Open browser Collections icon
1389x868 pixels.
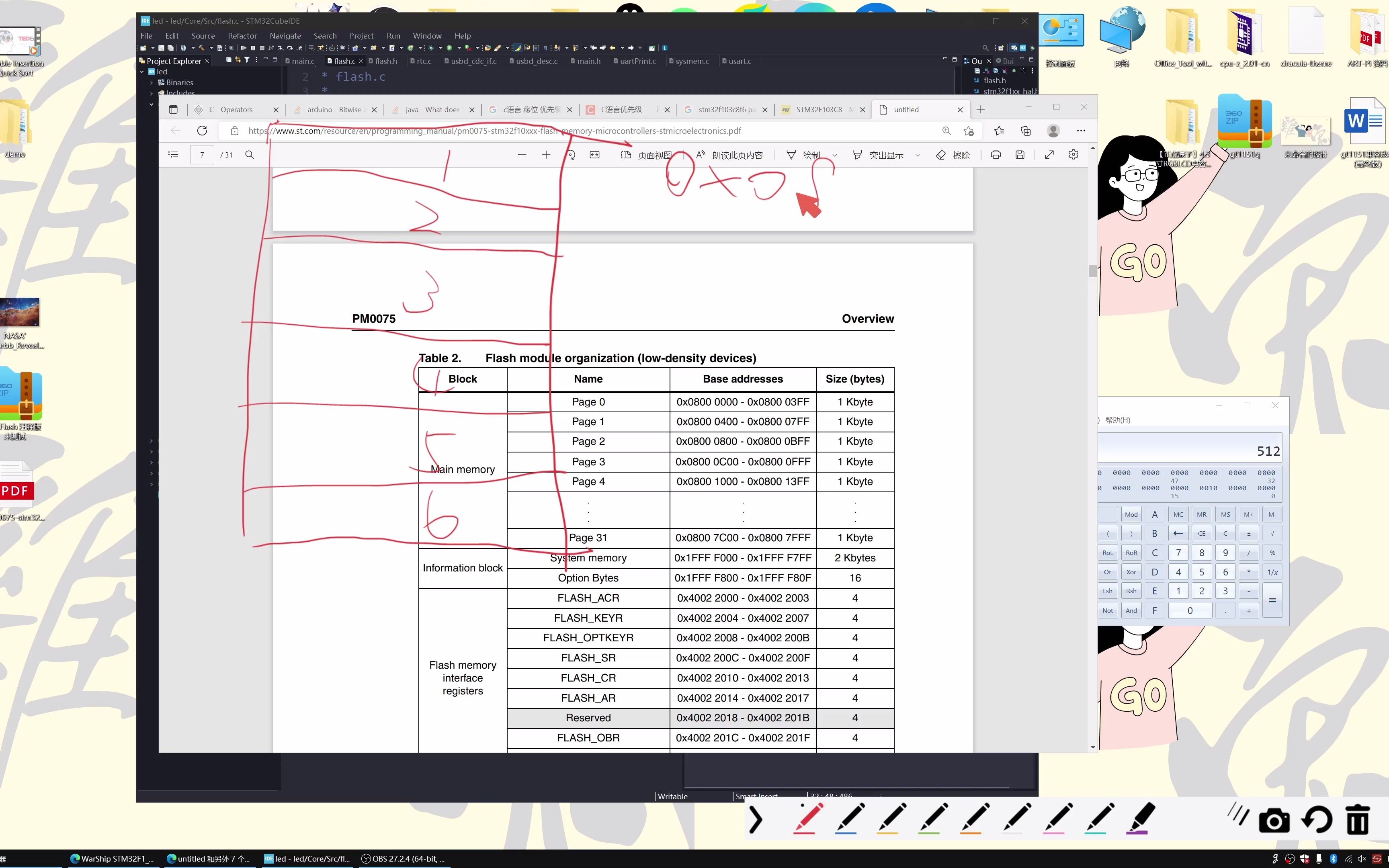tap(1026, 131)
